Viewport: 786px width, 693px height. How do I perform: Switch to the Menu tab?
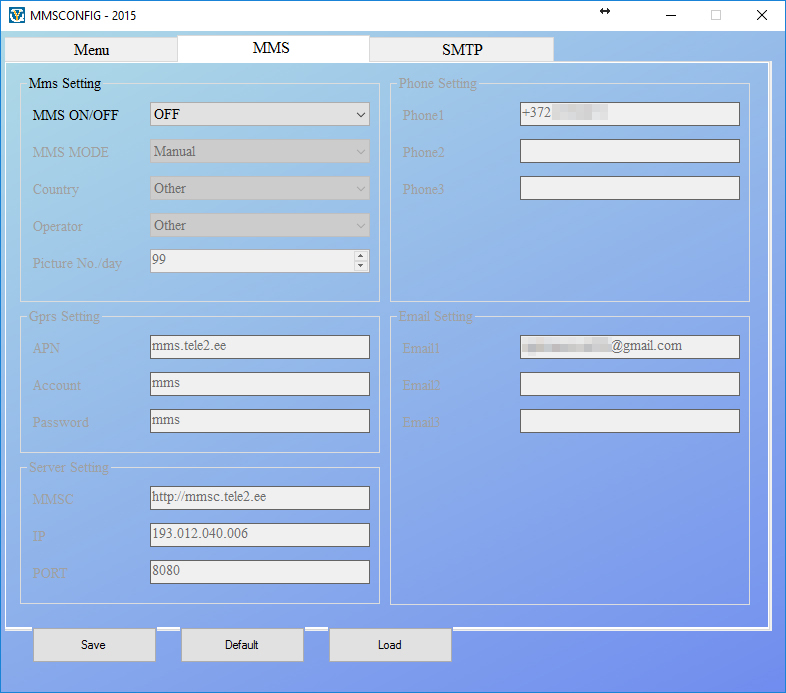(91, 50)
